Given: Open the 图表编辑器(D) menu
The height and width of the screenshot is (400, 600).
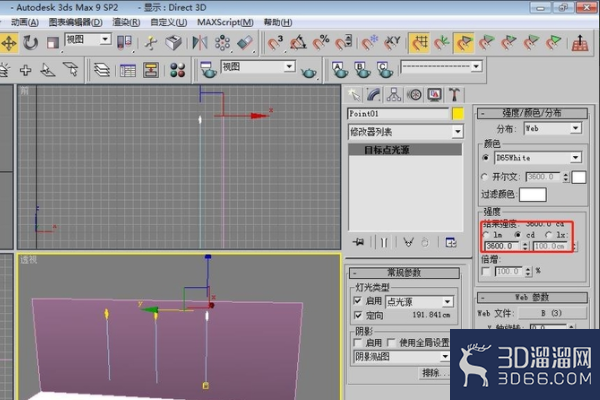Looking at the screenshot, I should pyautogui.click(x=76, y=22).
